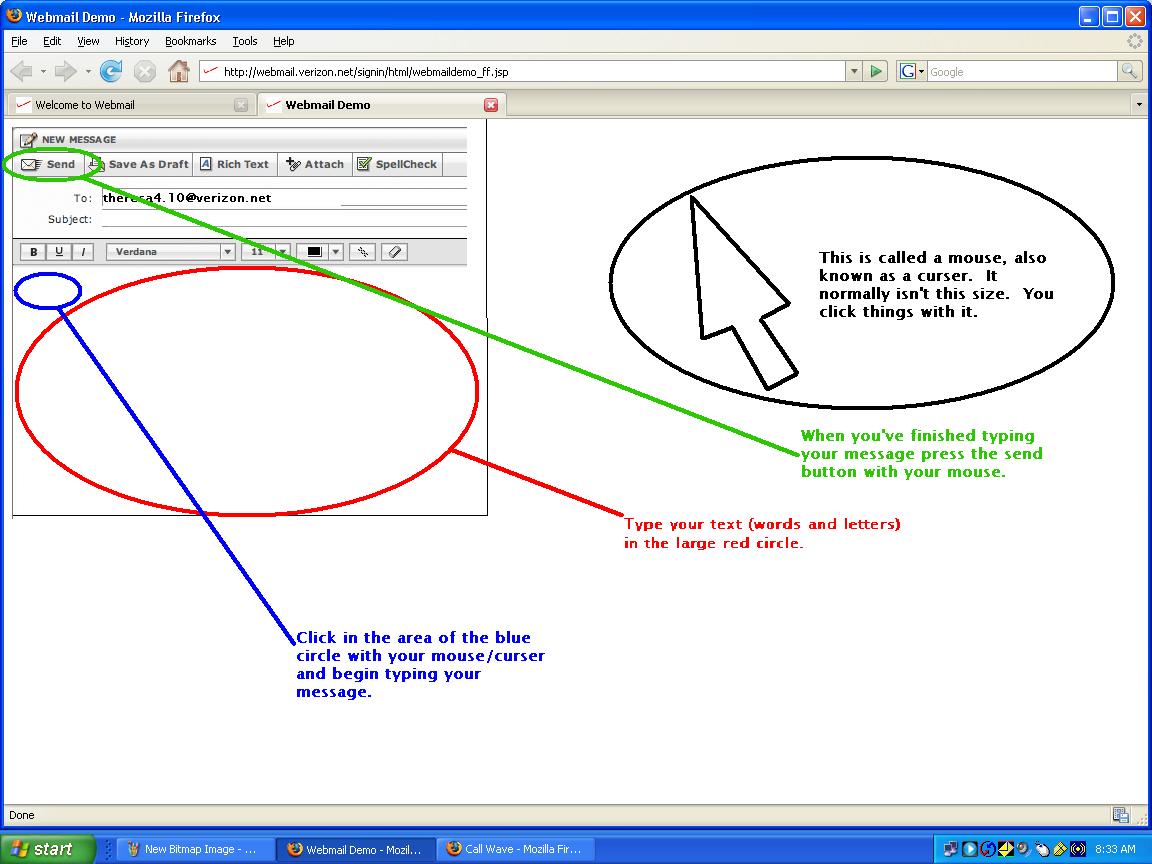Click the Firefox activity throbber icon
1152x864 pixels.
[1135, 41]
